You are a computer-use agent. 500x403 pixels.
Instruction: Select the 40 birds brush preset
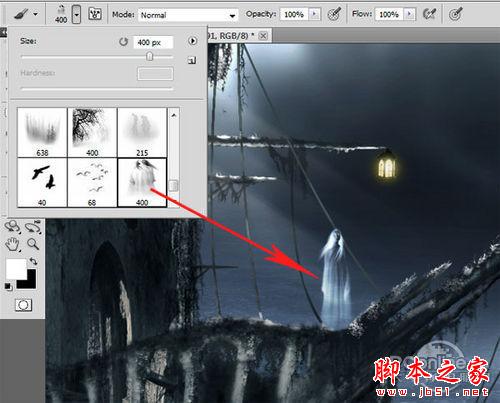[42, 182]
